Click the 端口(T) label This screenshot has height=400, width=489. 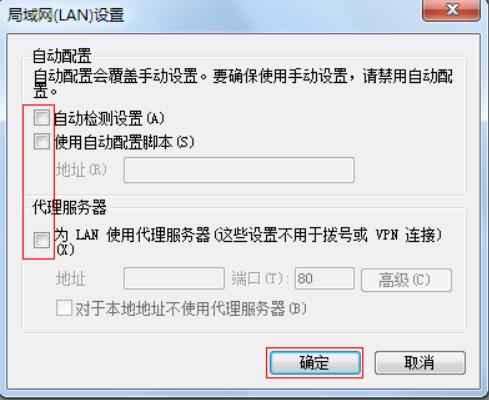pyautogui.click(x=258, y=279)
